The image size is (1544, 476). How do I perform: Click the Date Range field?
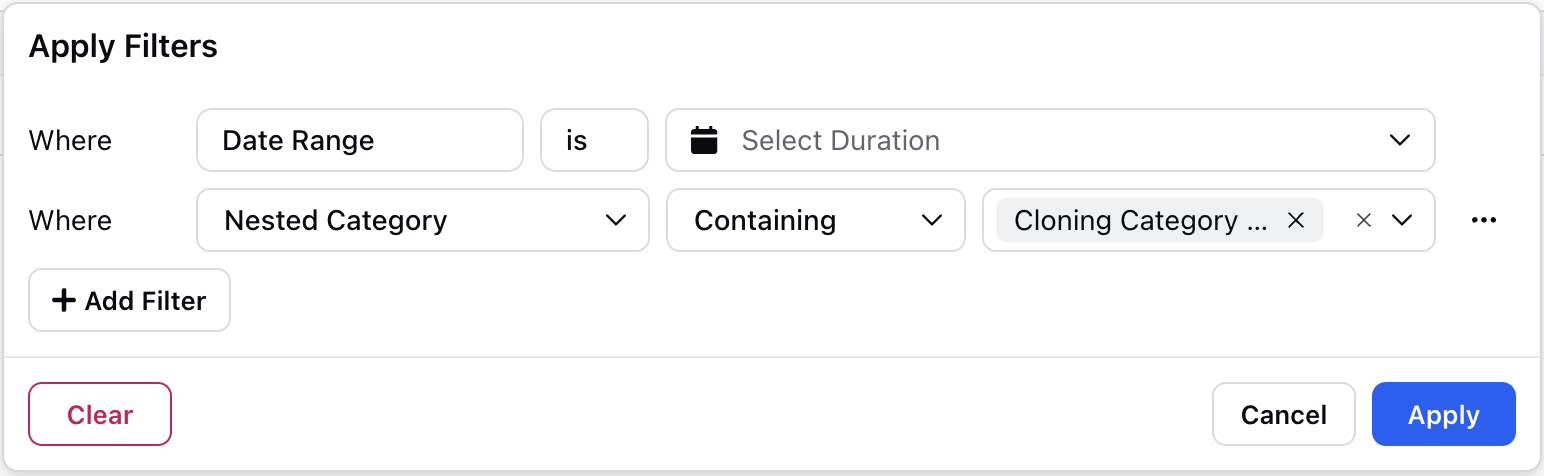tap(360, 140)
